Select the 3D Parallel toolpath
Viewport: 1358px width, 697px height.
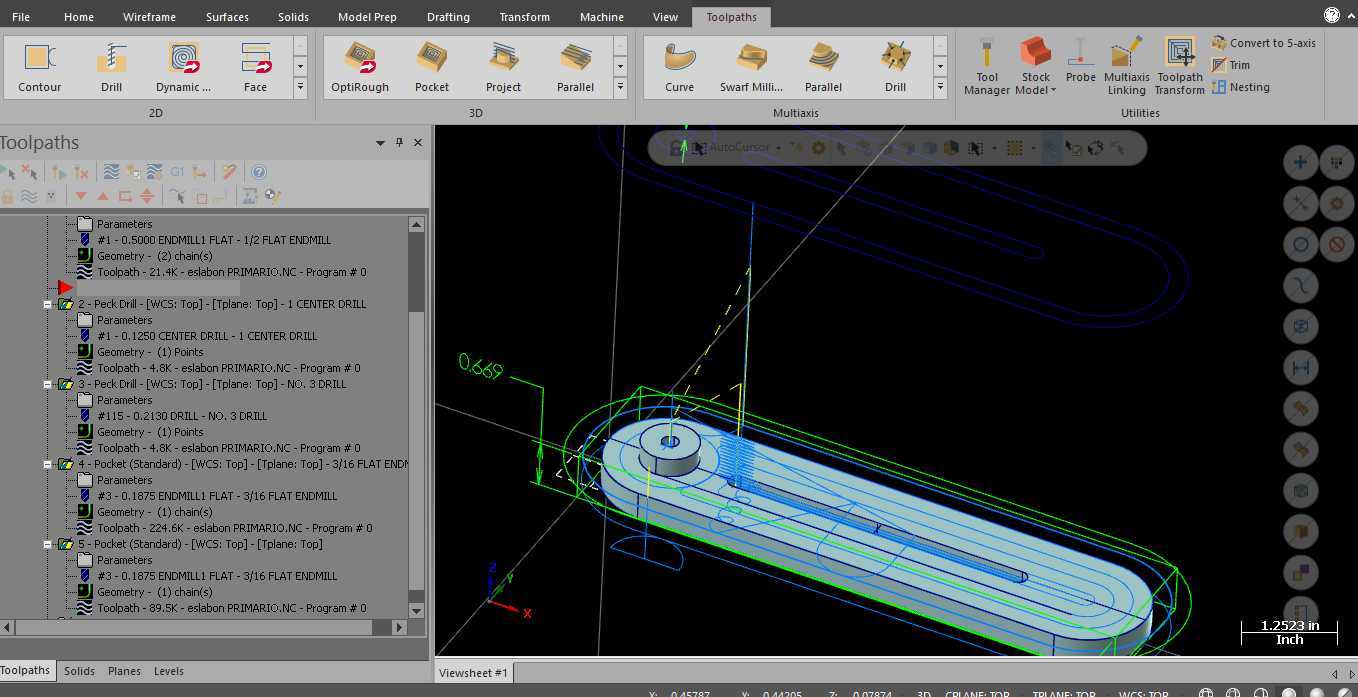click(576, 68)
